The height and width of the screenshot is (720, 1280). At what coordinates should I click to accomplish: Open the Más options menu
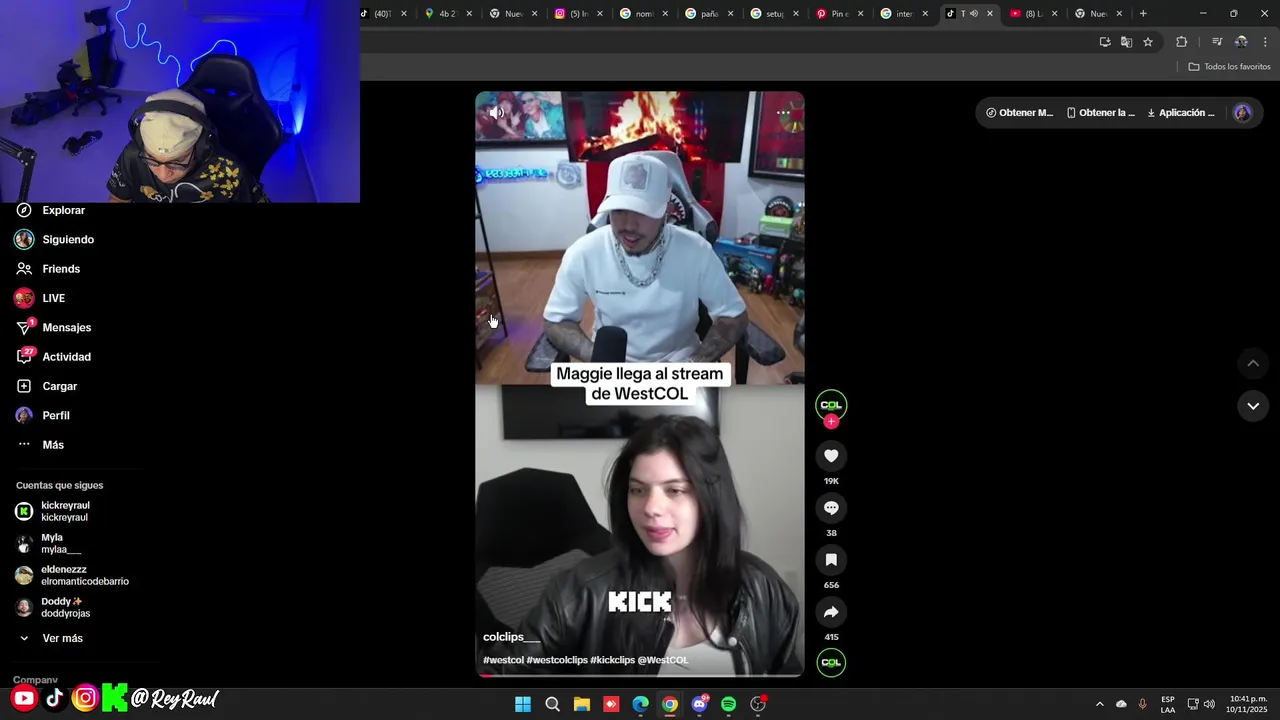[x=41, y=444]
